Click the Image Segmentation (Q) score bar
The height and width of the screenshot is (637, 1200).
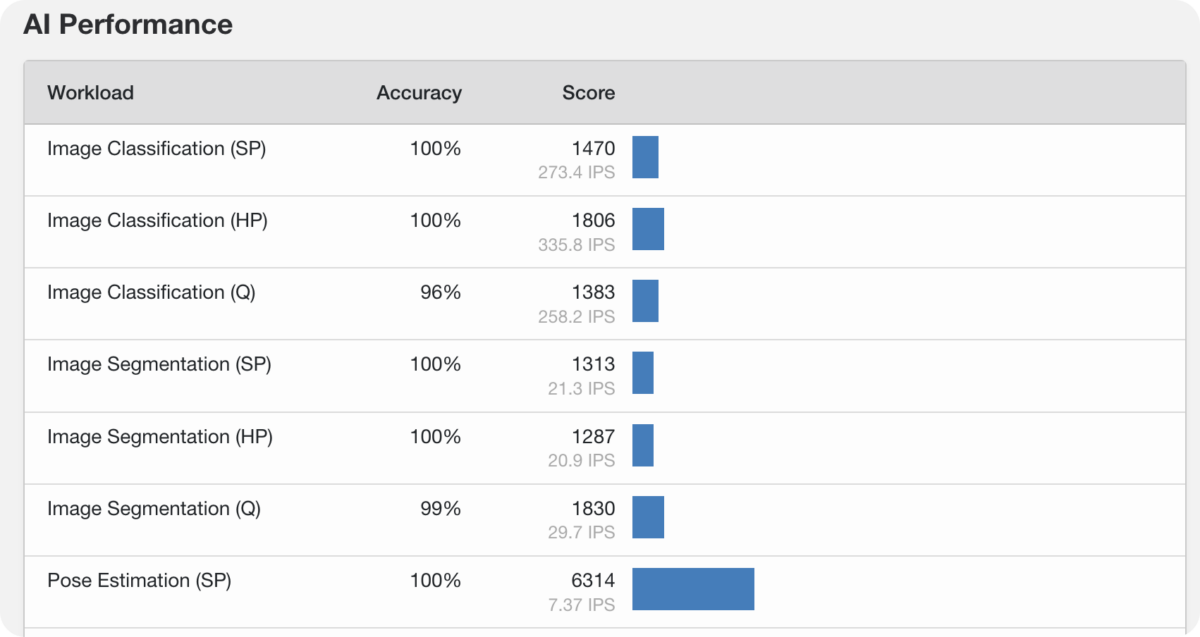(x=648, y=517)
